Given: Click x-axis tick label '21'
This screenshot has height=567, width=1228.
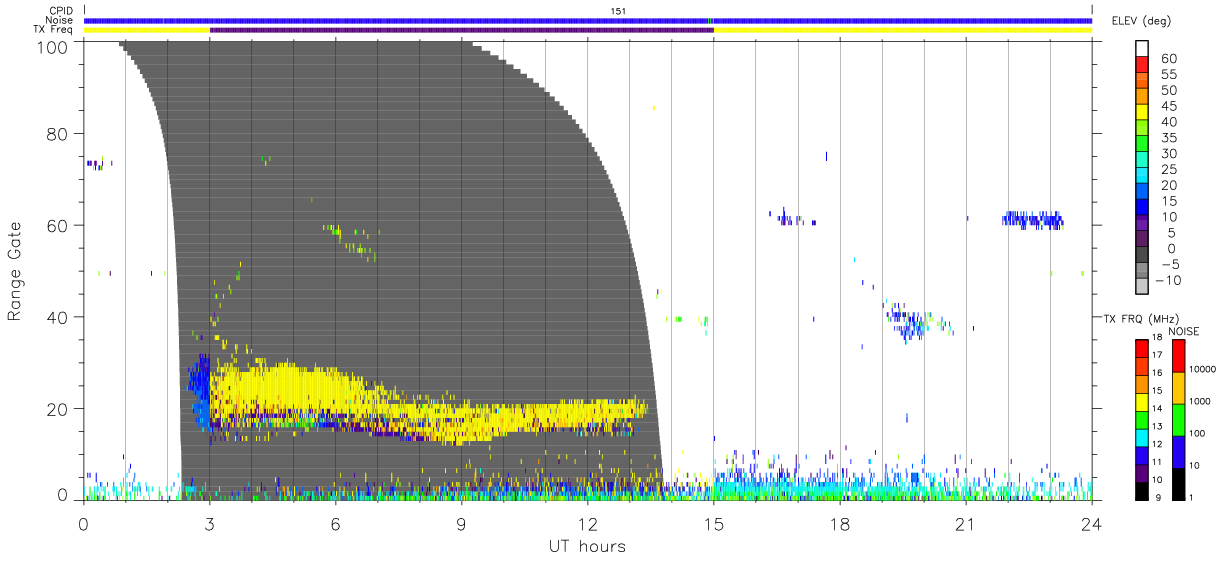Looking at the screenshot, I should [x=965, y=522].
